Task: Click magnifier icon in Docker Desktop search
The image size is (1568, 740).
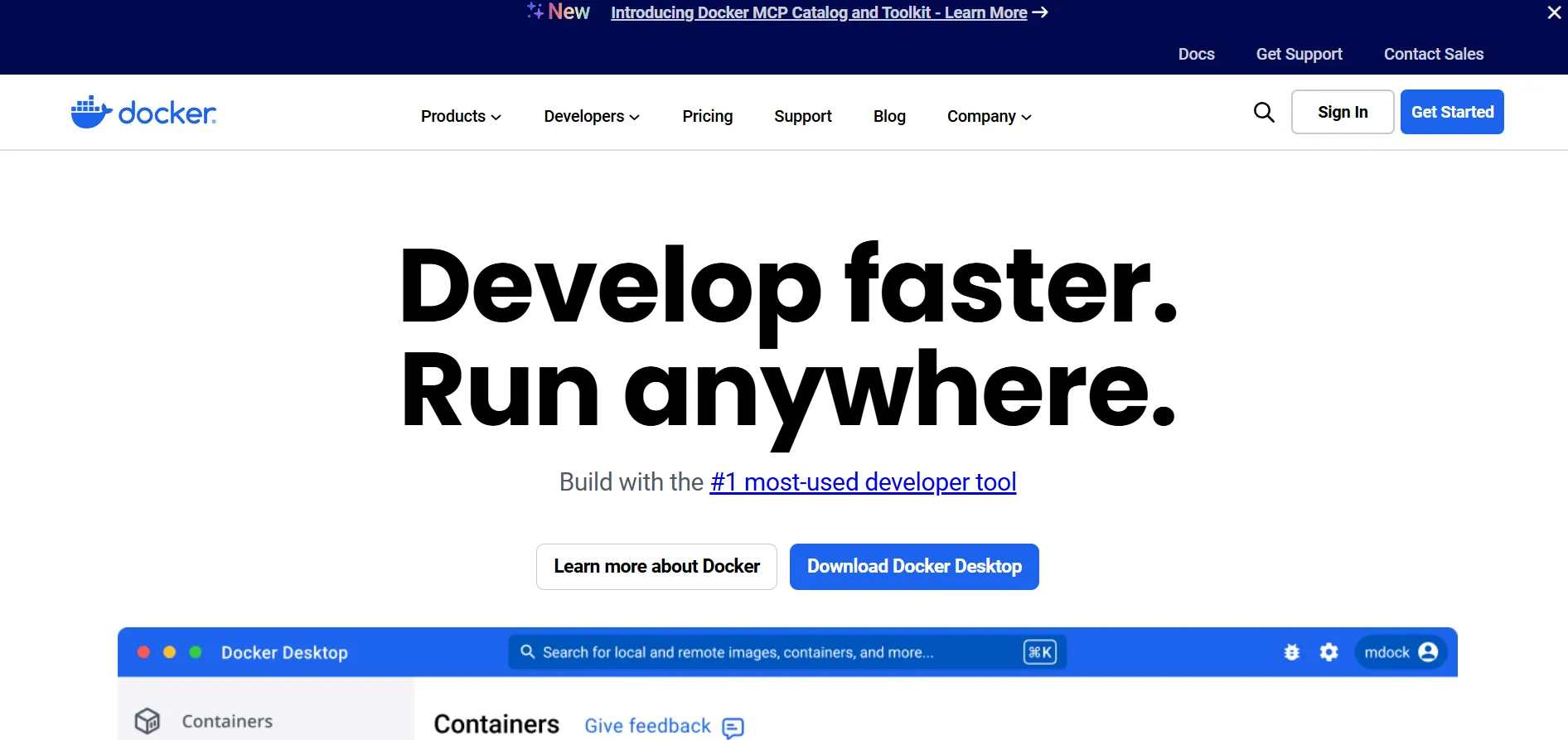Action: point(527,652)
